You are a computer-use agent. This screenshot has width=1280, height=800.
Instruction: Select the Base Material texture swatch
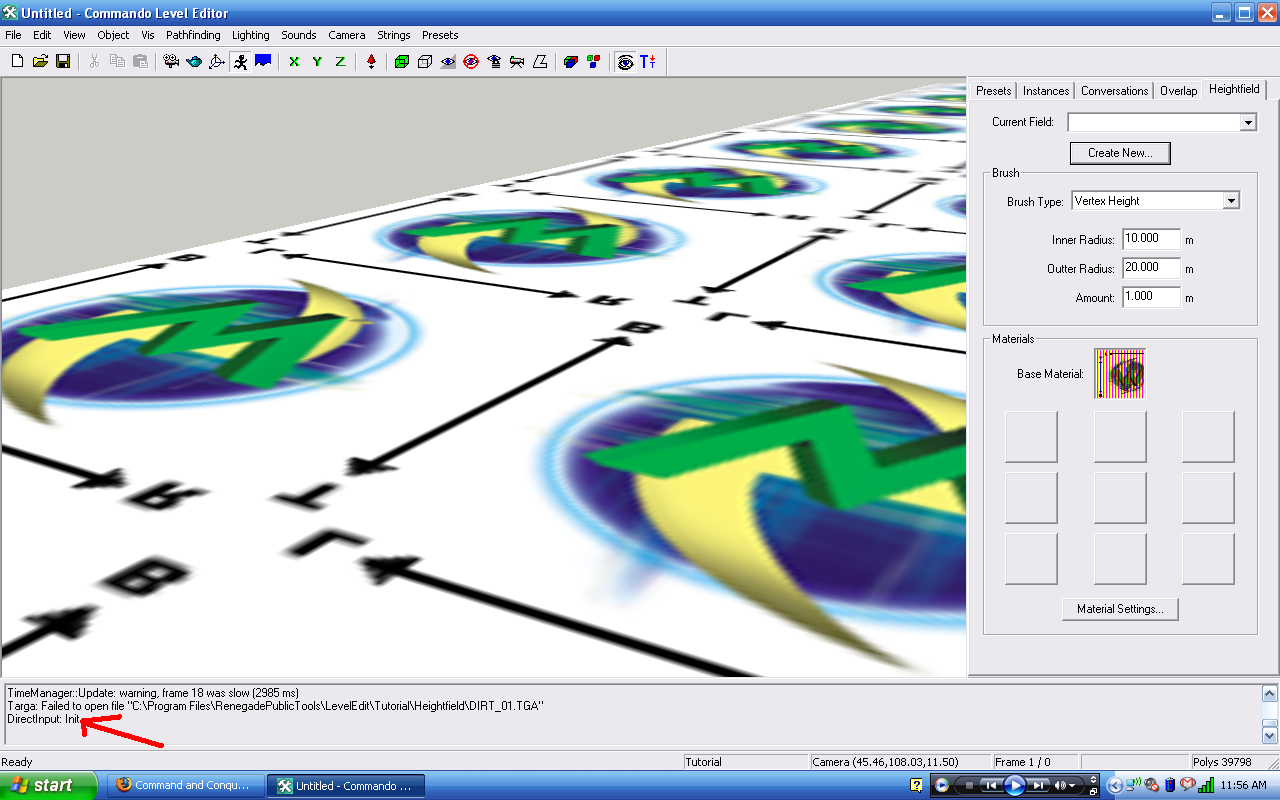coord(1119,374)
